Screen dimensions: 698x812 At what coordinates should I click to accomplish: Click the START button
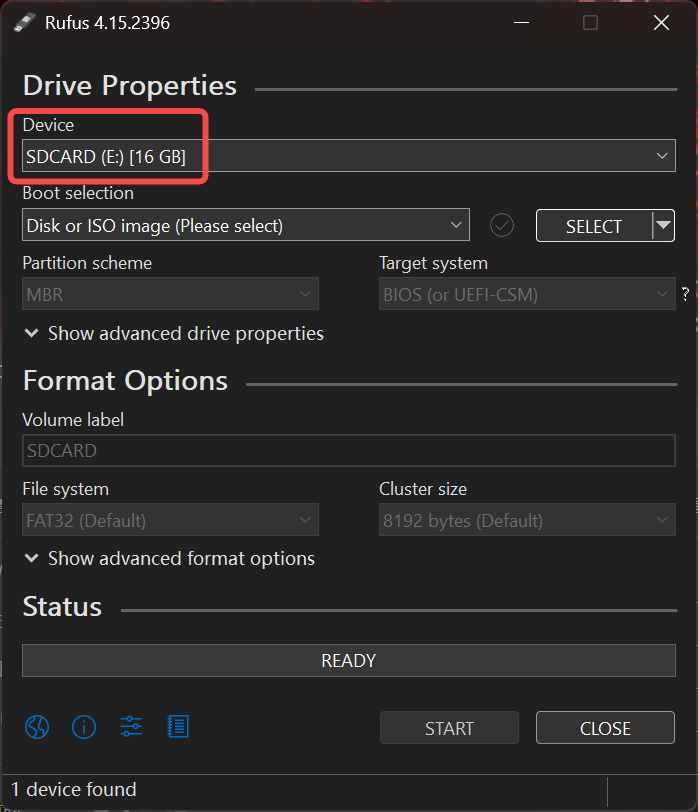point(449,728)
